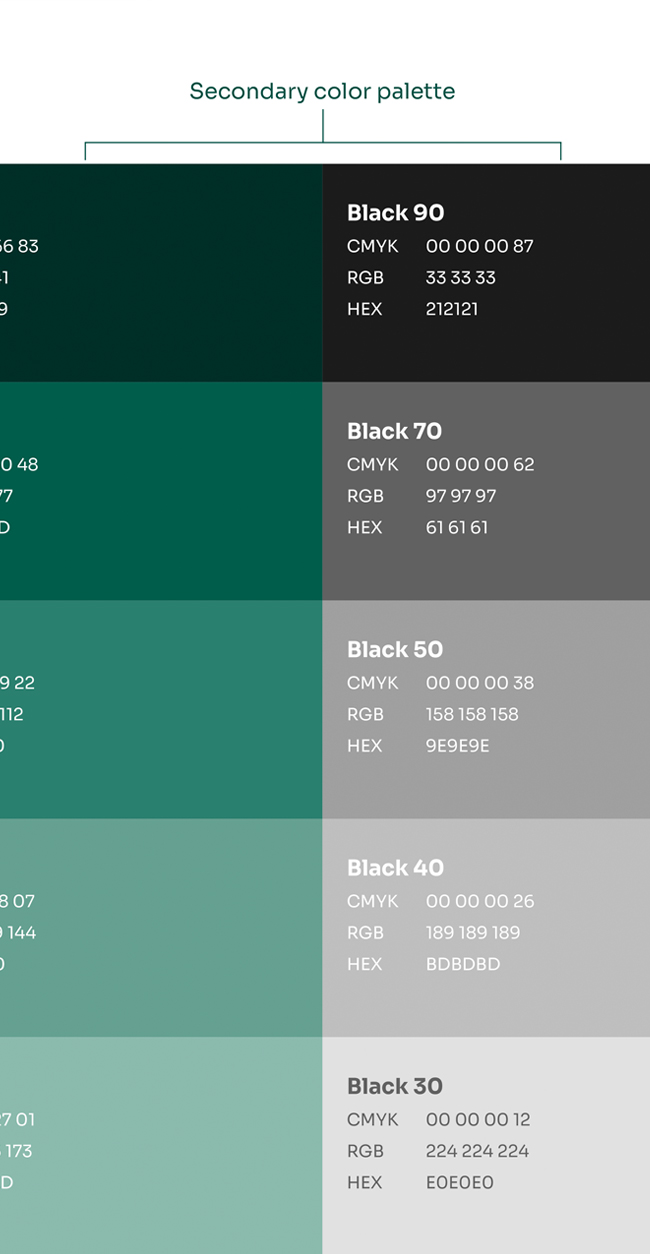Click the HEX value 61 61 61

pos(457,527)
